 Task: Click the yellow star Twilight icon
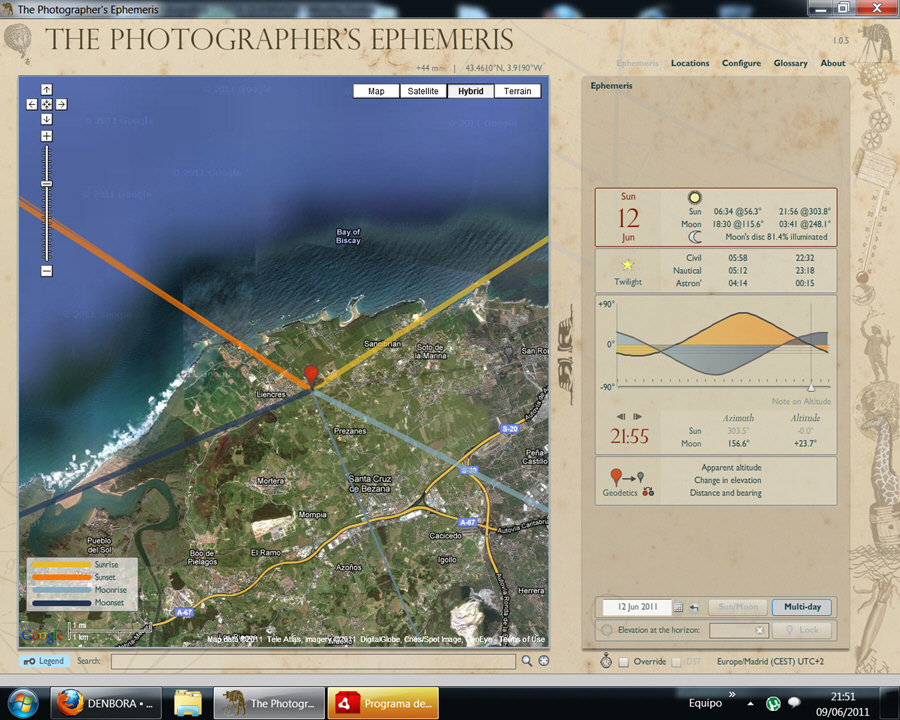pyautogui.click(x=628, y=265)
